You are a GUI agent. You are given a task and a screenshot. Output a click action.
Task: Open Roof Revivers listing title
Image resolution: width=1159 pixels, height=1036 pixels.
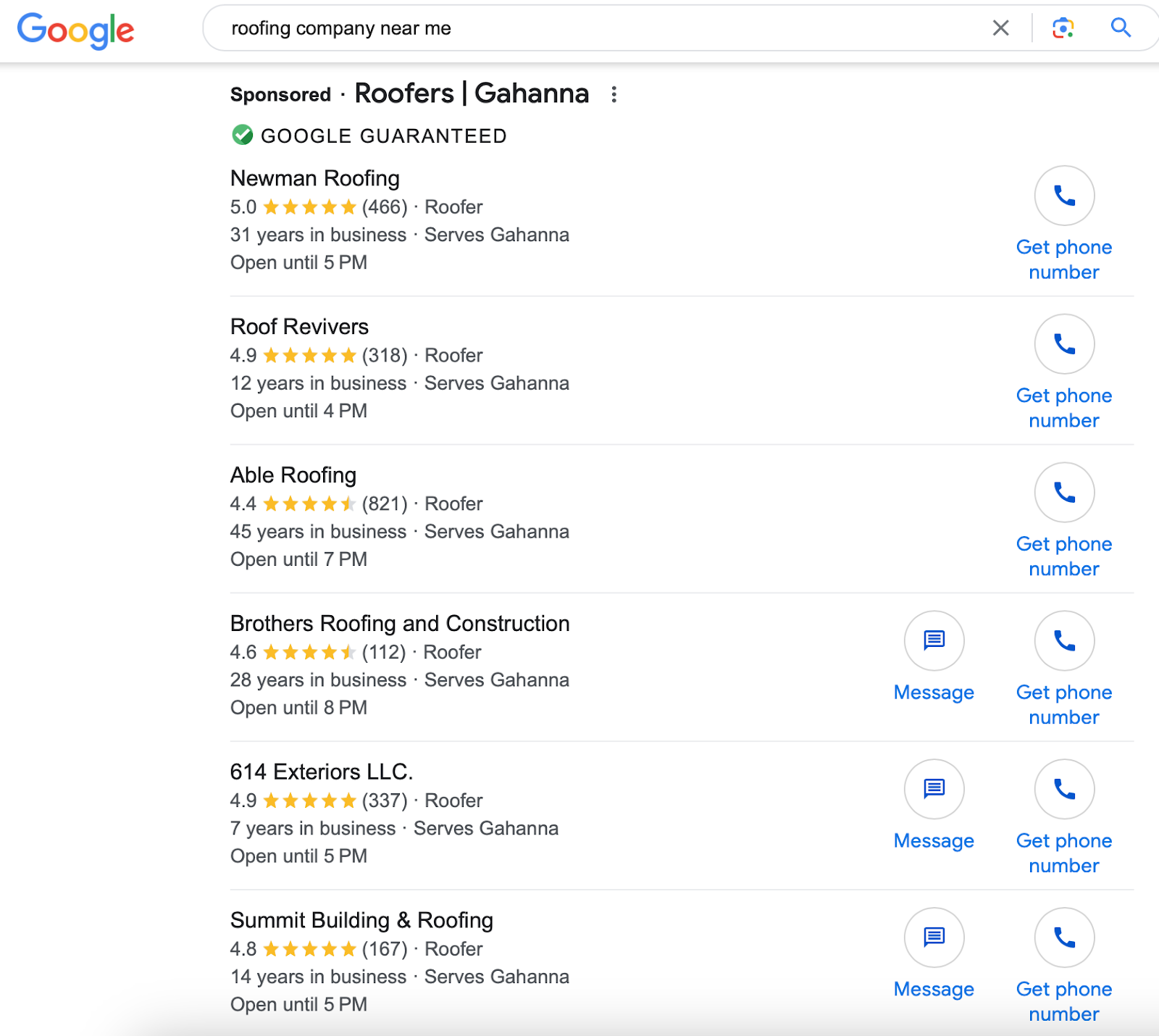coord(299,327)
